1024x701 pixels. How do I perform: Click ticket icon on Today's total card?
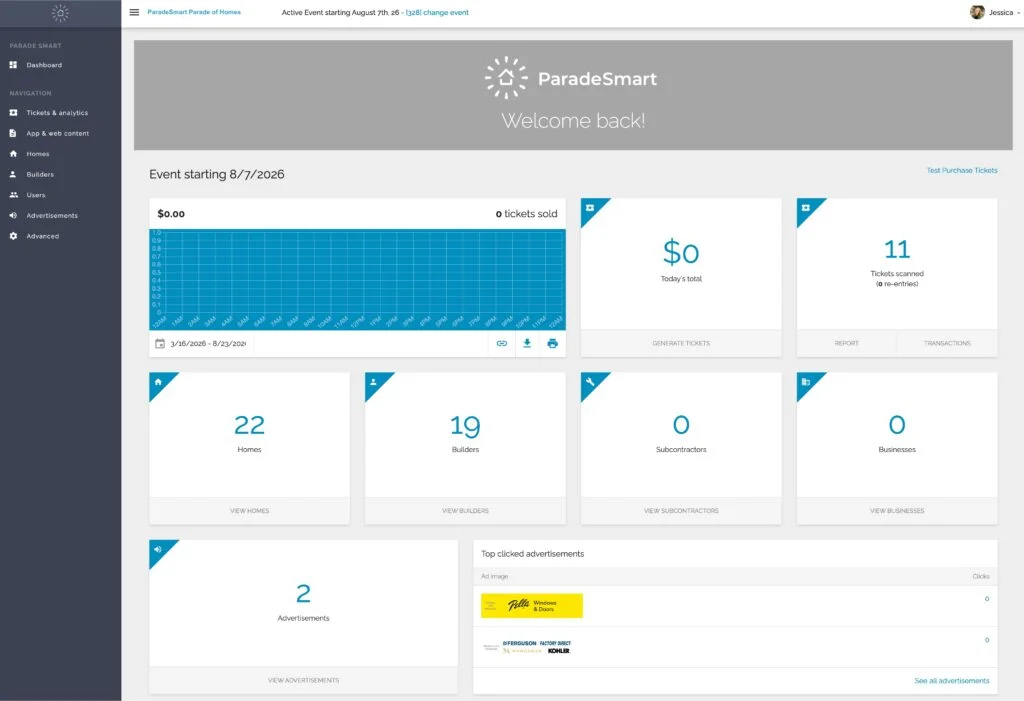click(x=590, y=208)
